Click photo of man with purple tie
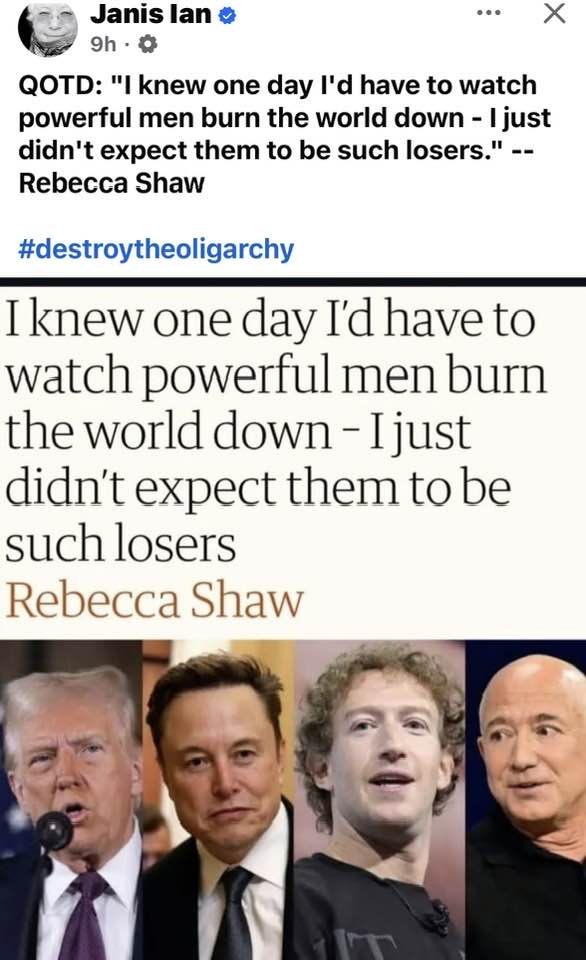586x960 pixels. point(71,800)
